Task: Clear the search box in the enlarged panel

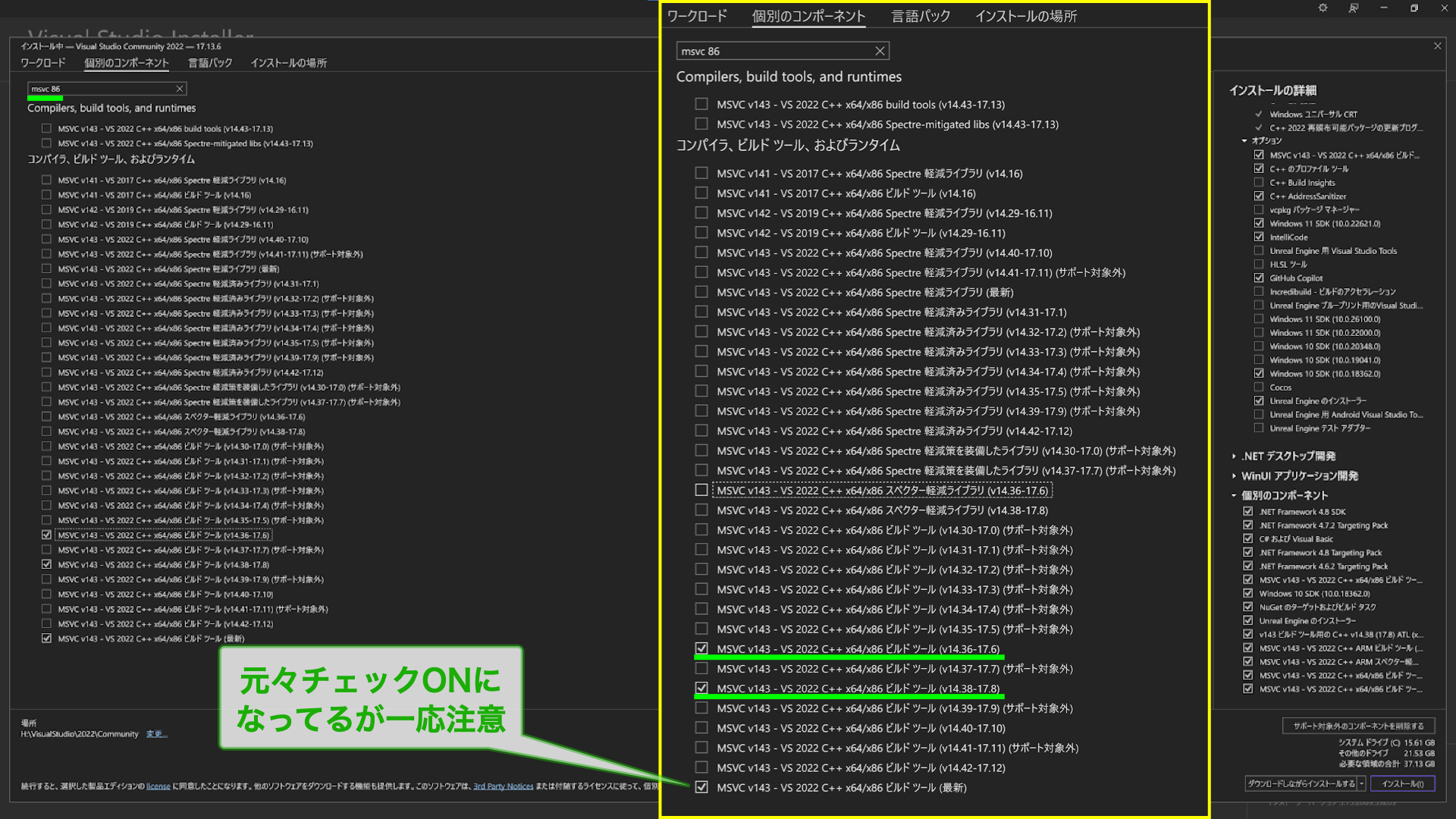Action: [x=880, y=51]
